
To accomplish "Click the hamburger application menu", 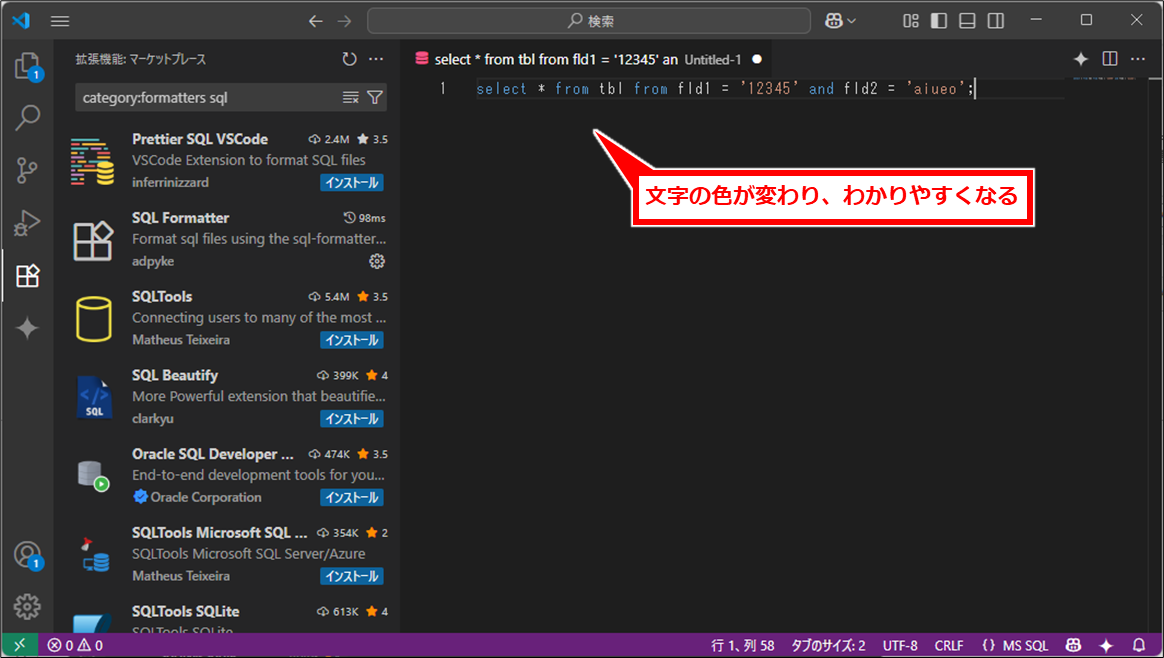I will 60,21.
